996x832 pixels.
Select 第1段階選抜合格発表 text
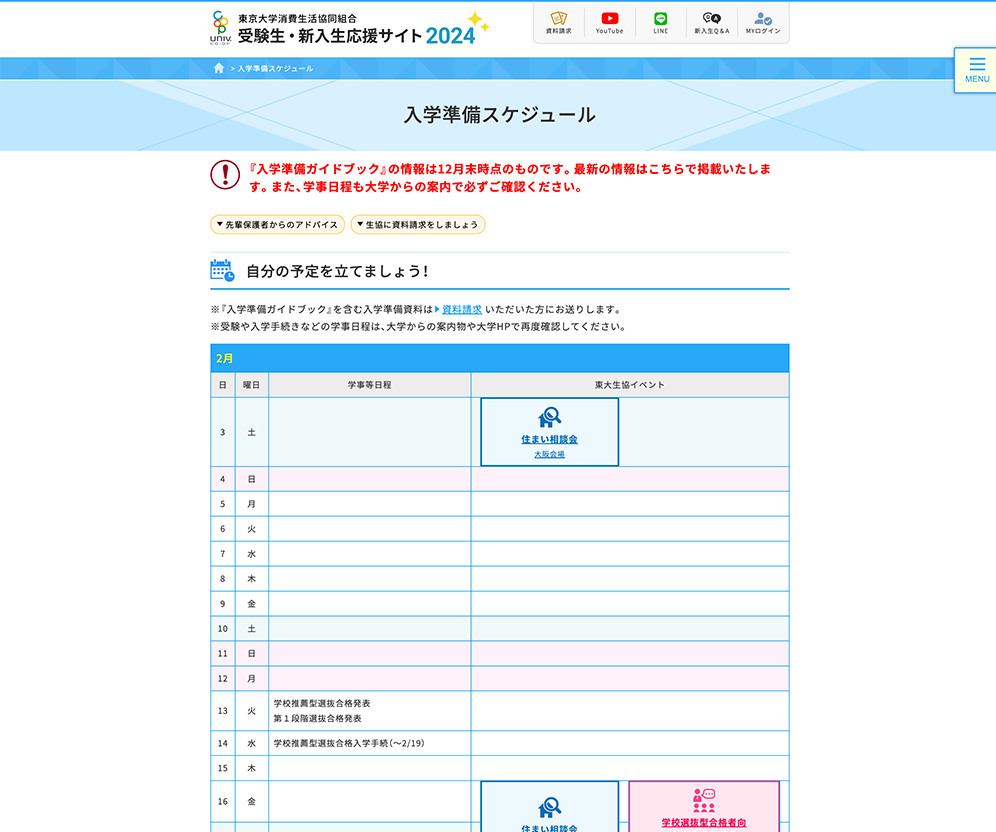point(318,718)
